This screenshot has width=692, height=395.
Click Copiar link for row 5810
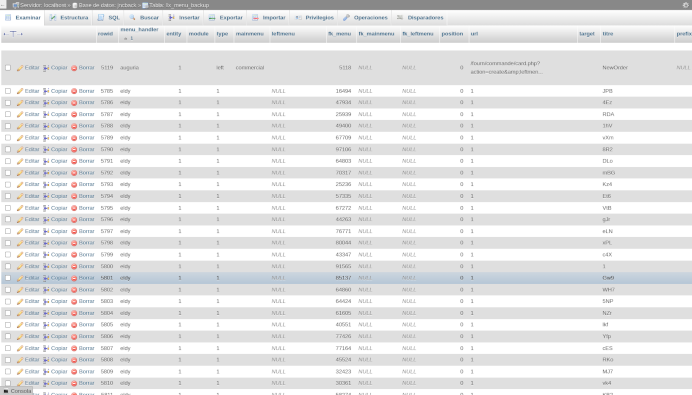59,383
